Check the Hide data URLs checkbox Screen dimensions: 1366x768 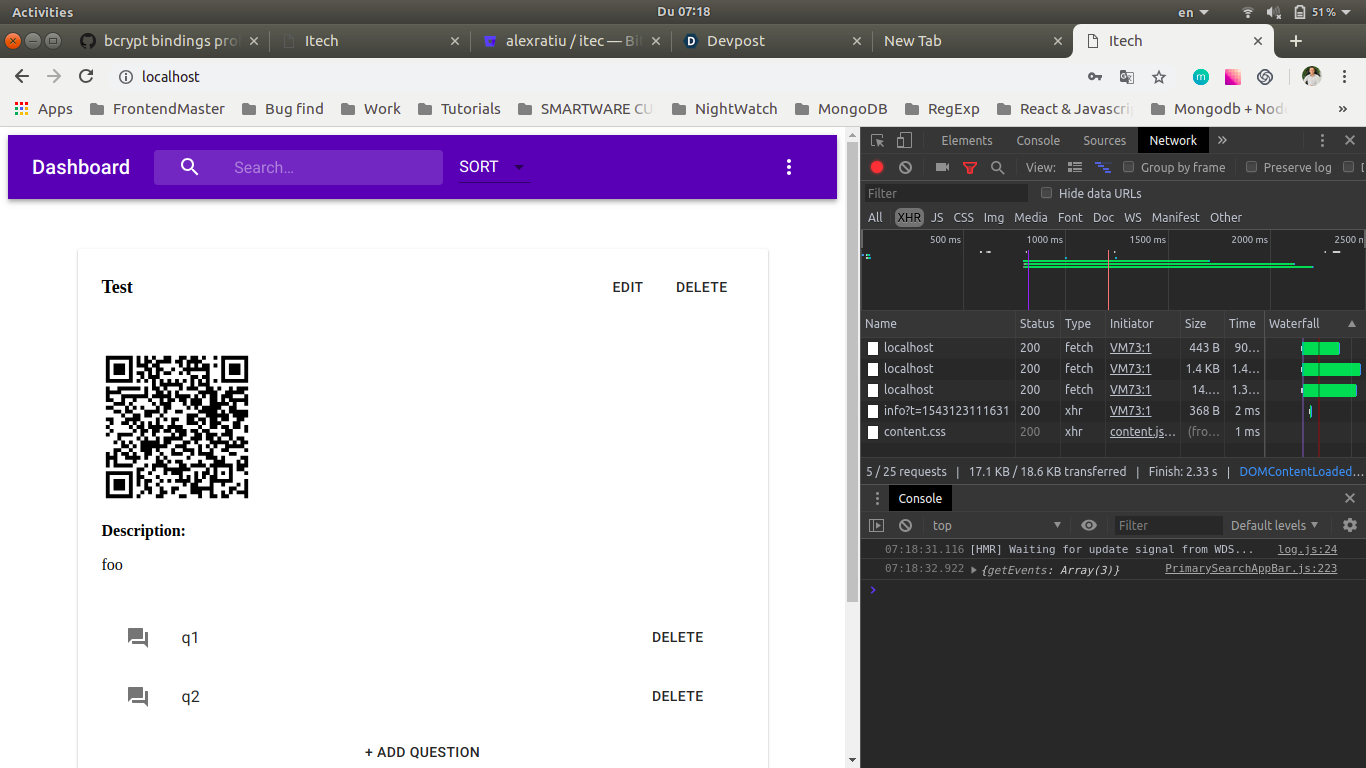[x=1047, y=193]
